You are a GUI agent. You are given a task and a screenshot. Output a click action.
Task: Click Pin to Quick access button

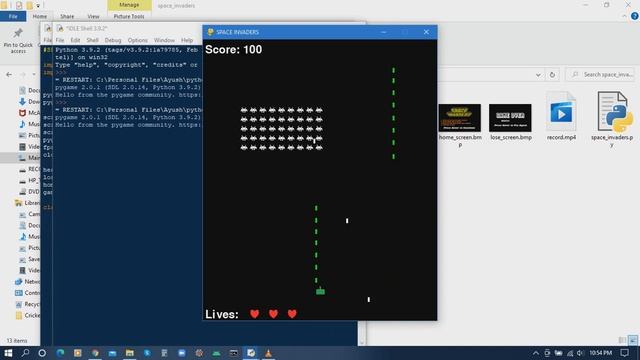18,40
